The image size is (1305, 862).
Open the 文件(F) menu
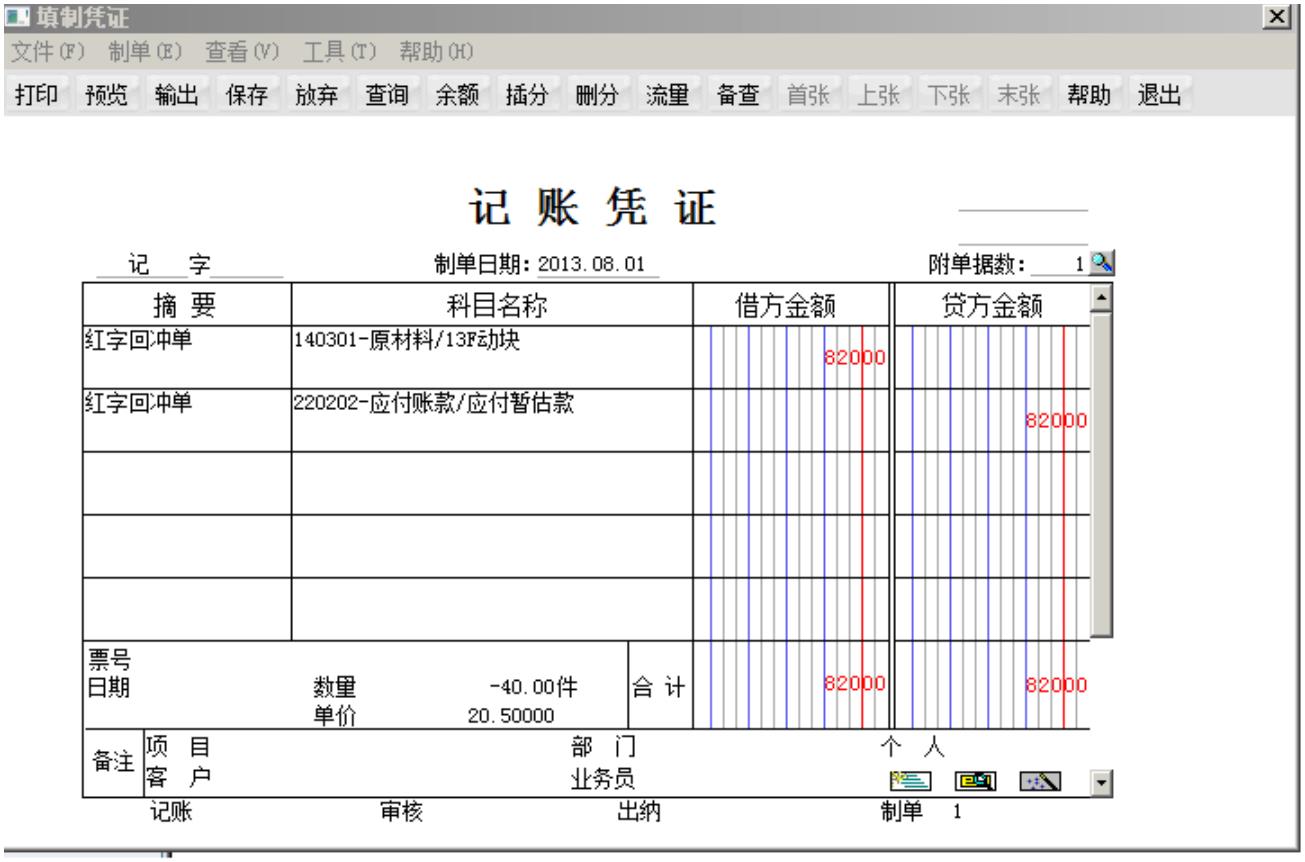(x=49, y=51)
